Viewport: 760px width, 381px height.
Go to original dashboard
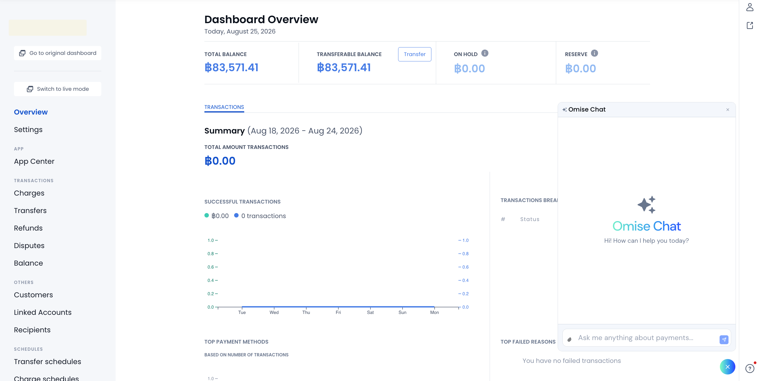[x=58, y=53]
